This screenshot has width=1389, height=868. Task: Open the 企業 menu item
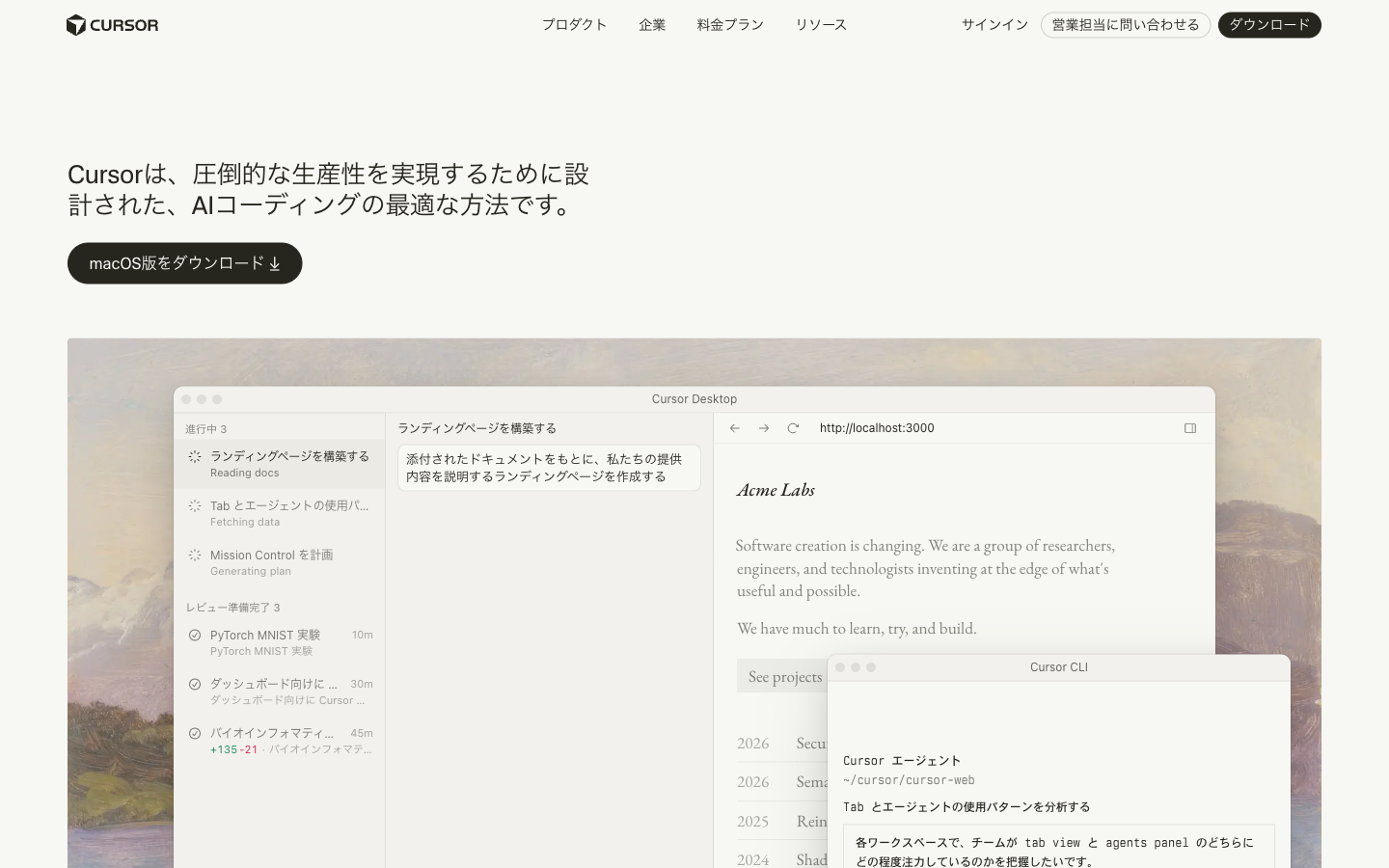[652, 25]
